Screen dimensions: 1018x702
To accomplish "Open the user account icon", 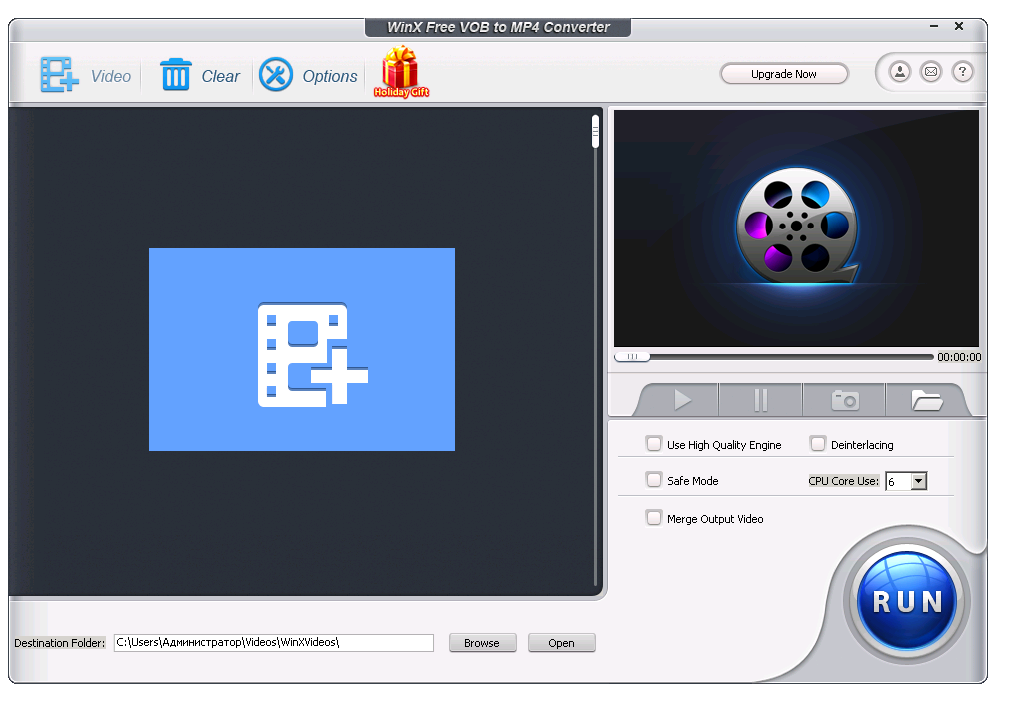I will point(900,71).
